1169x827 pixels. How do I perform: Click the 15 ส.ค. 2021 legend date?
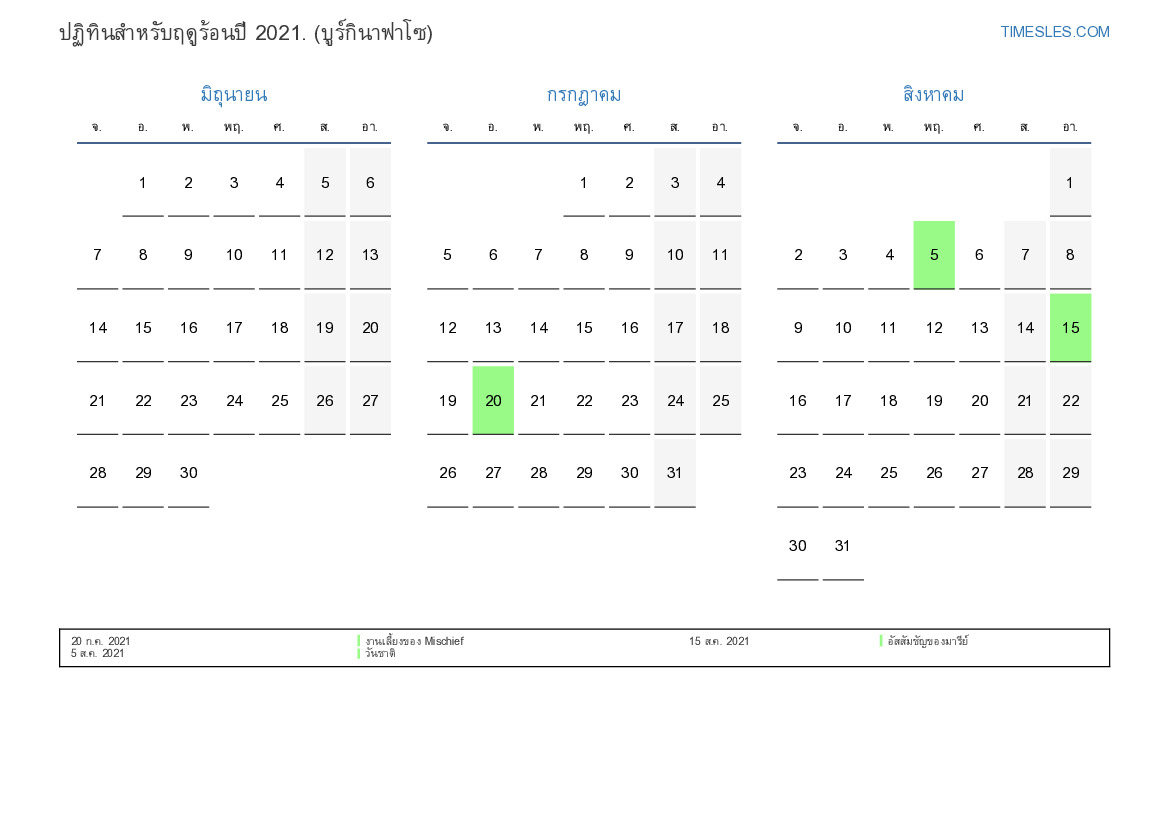click(x=718, y=641)
